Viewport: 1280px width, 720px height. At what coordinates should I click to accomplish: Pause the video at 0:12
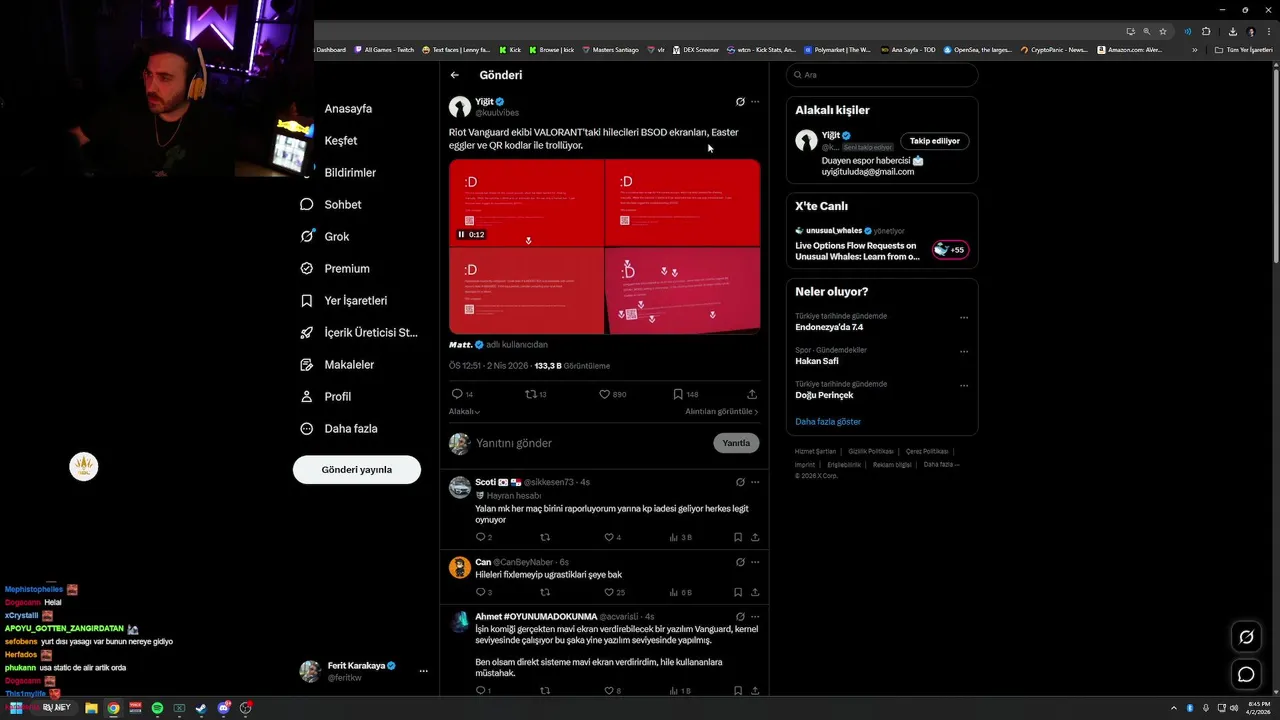[x=461, y=235]
